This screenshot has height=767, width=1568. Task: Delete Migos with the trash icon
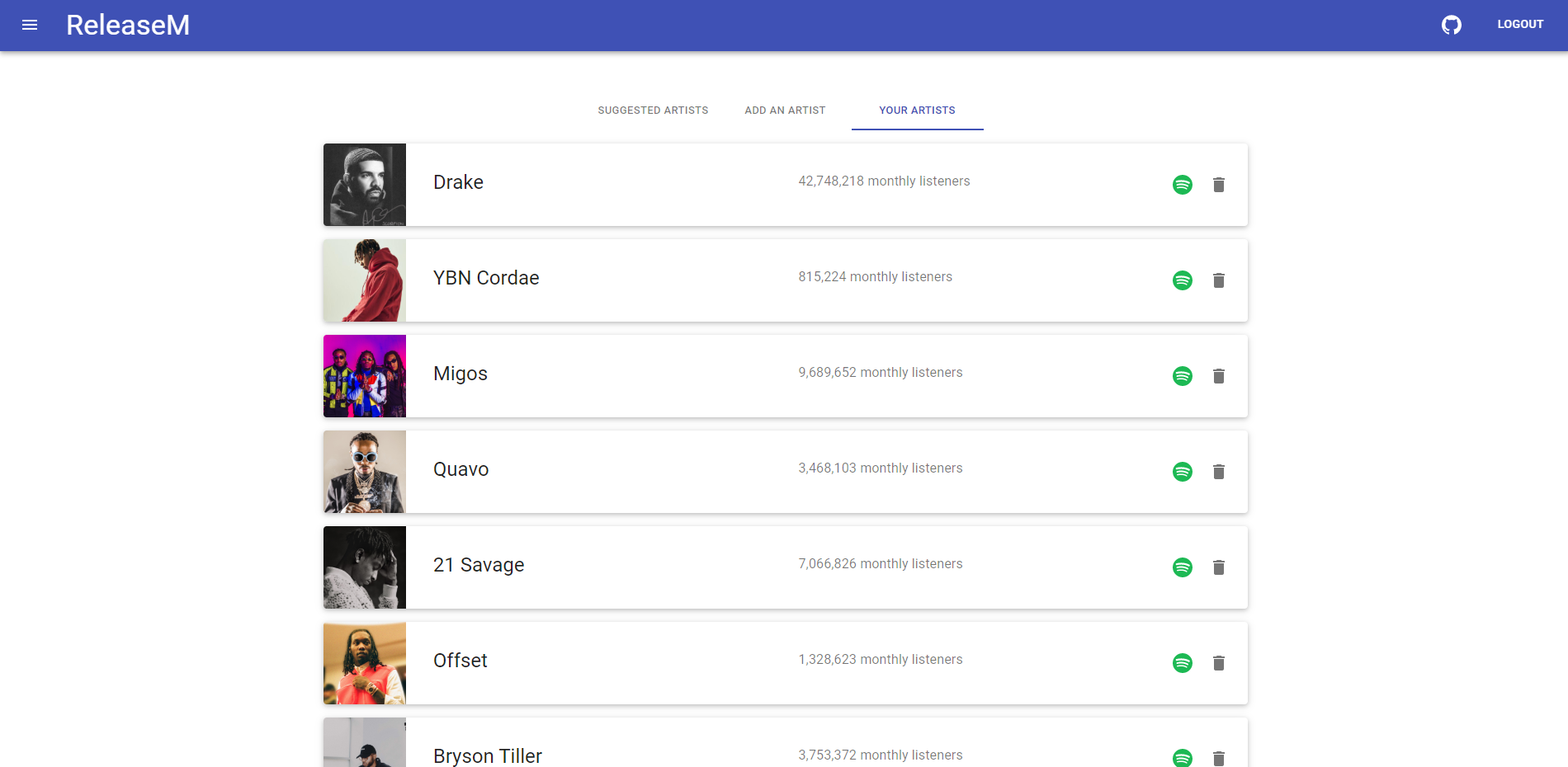[x=1219, y=376]
